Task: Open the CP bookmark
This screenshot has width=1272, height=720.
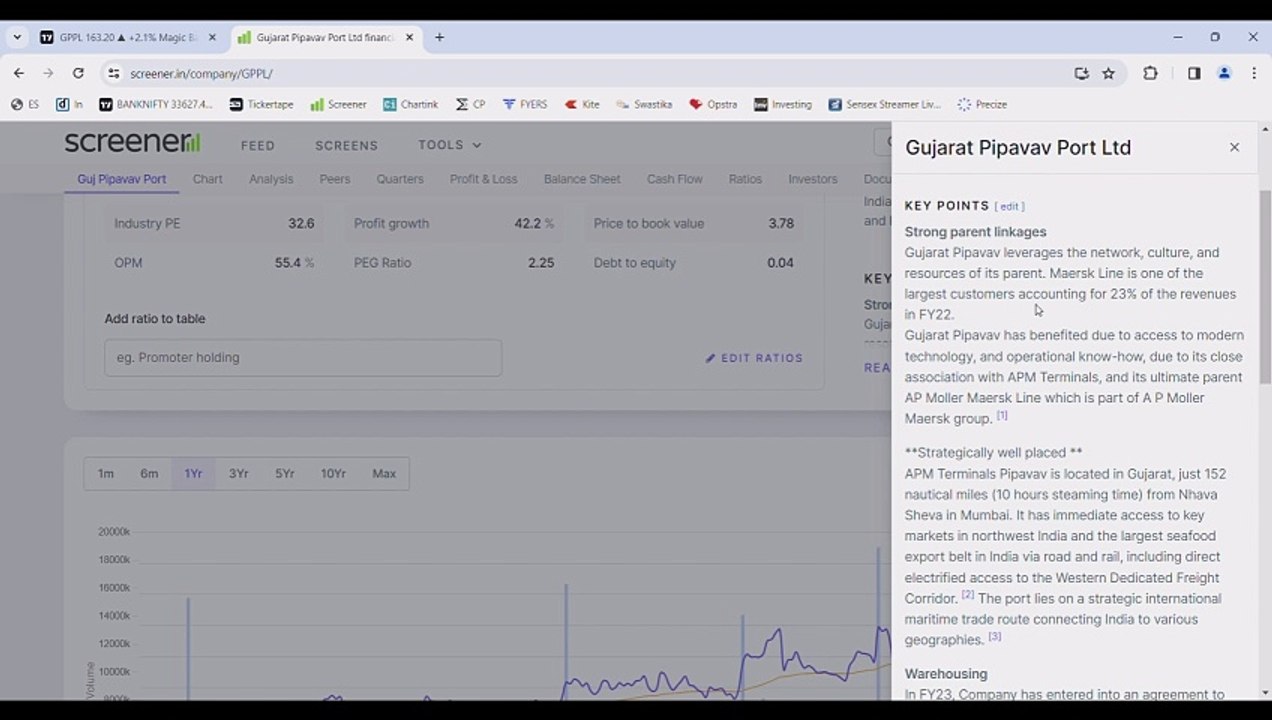Action: 470,104
